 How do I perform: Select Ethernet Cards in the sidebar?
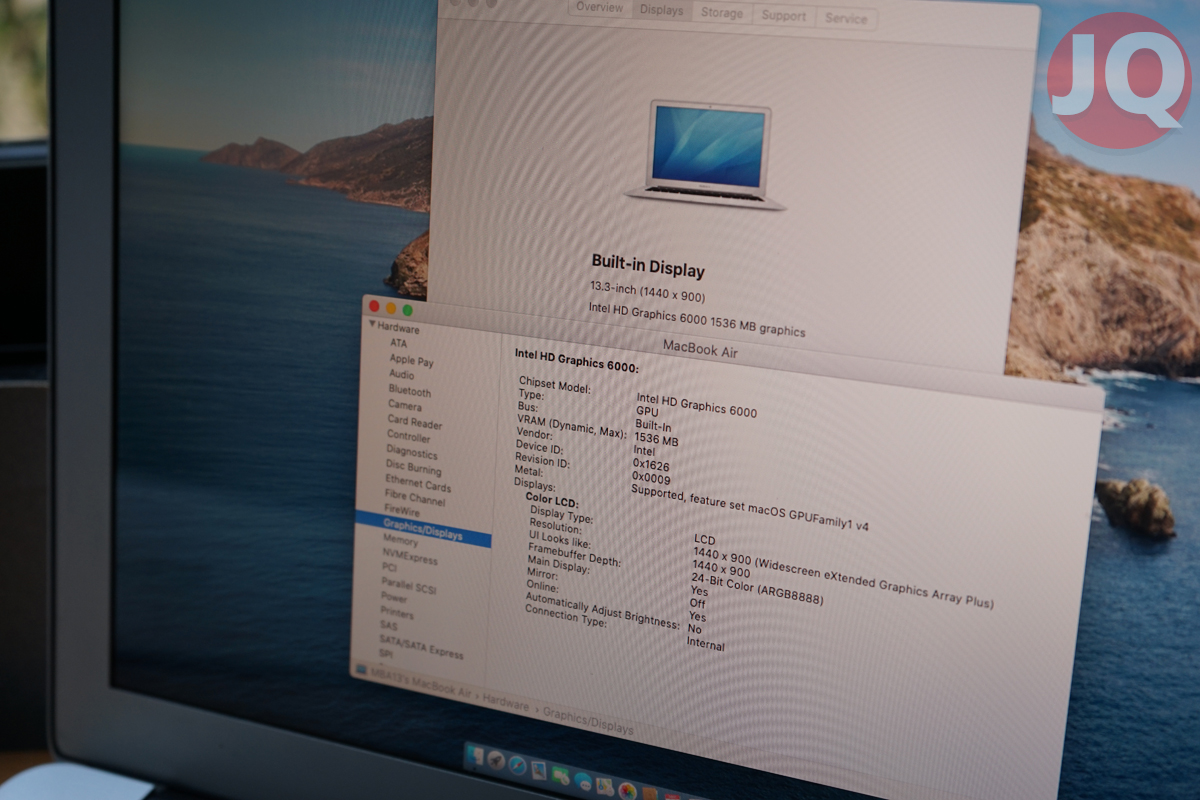tap(419, 485)
